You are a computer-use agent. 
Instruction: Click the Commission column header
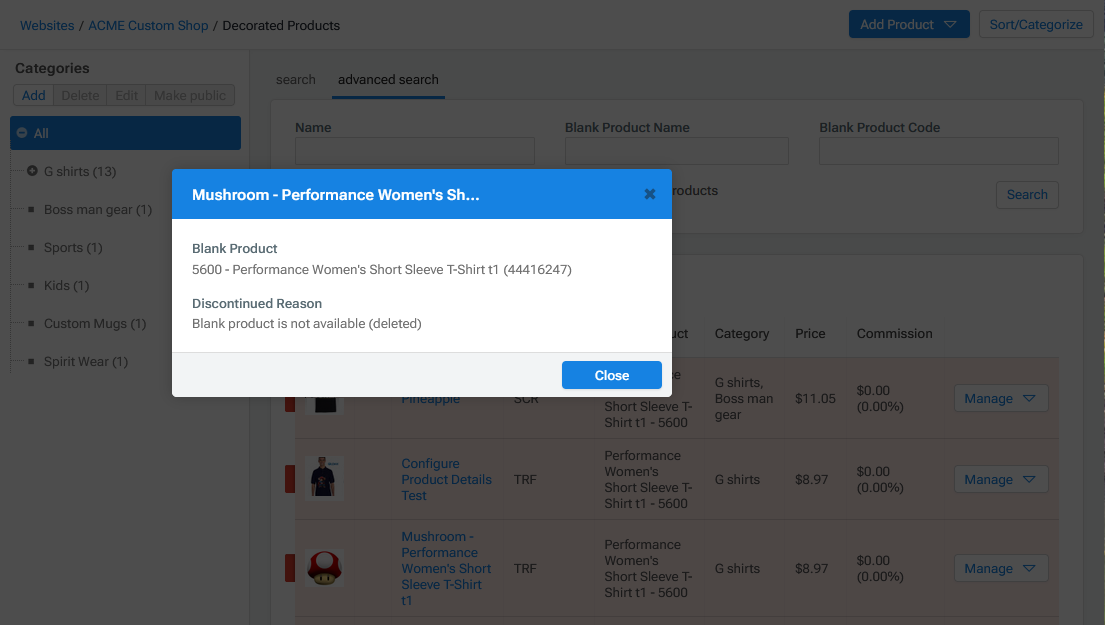click(894, 333)
